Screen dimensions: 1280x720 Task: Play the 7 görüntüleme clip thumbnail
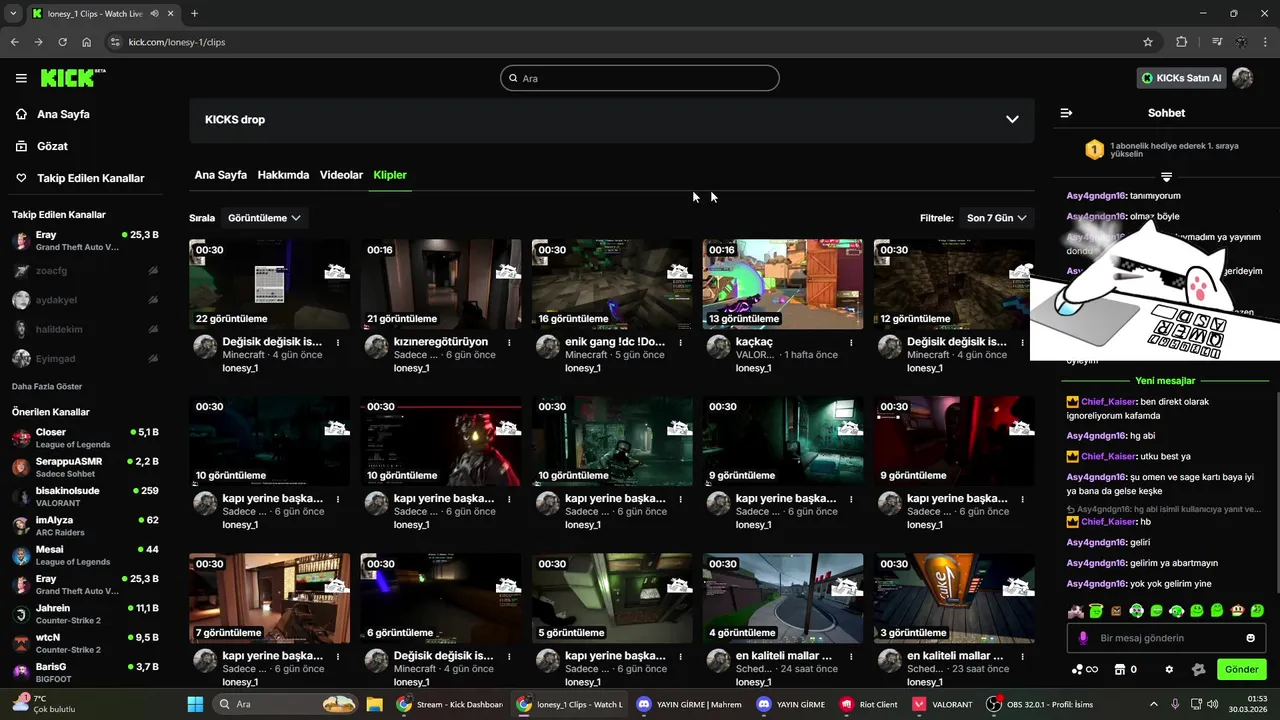[269, 598]
